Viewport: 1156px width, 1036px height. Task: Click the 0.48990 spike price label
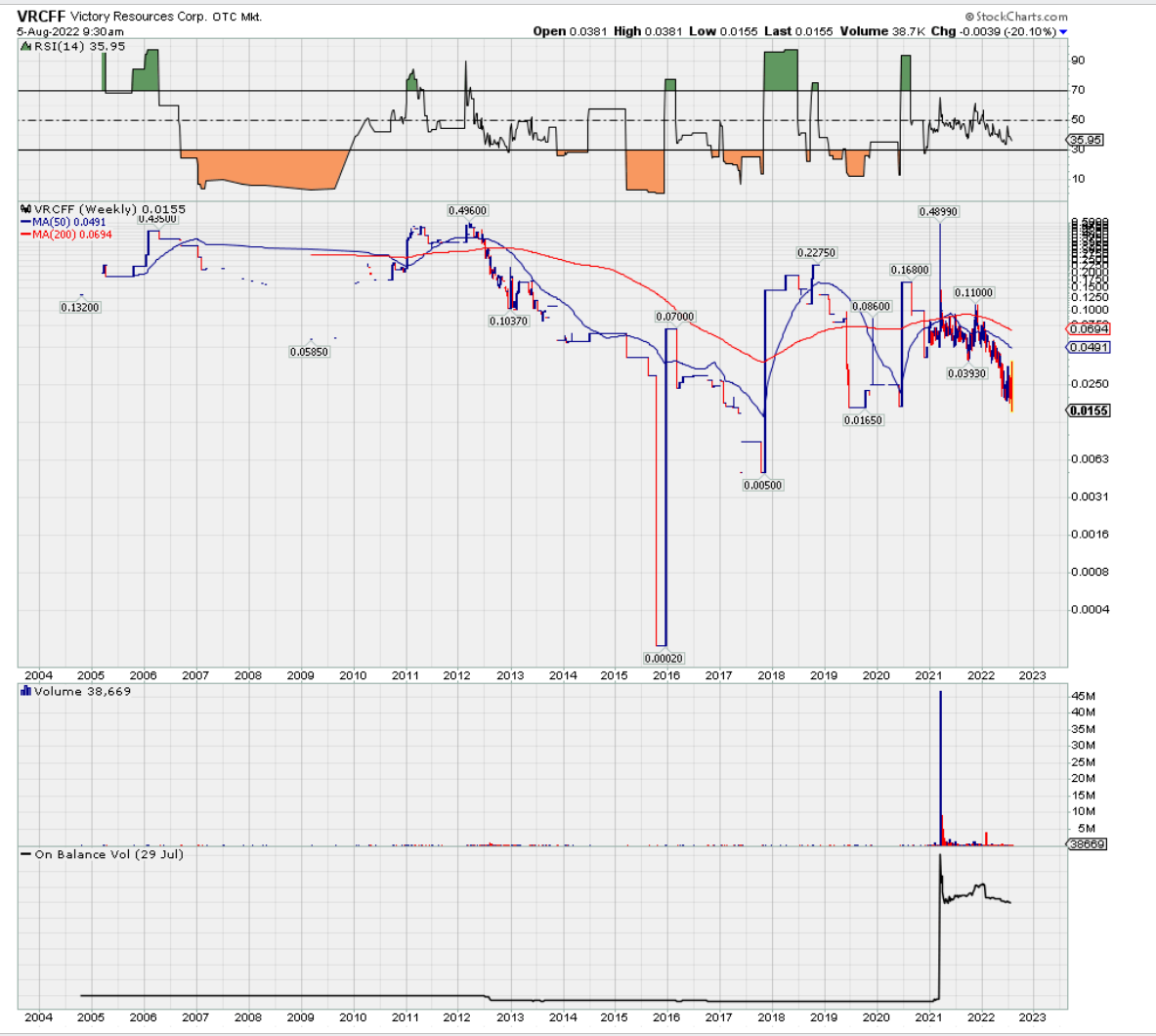[x=938, y=212]
